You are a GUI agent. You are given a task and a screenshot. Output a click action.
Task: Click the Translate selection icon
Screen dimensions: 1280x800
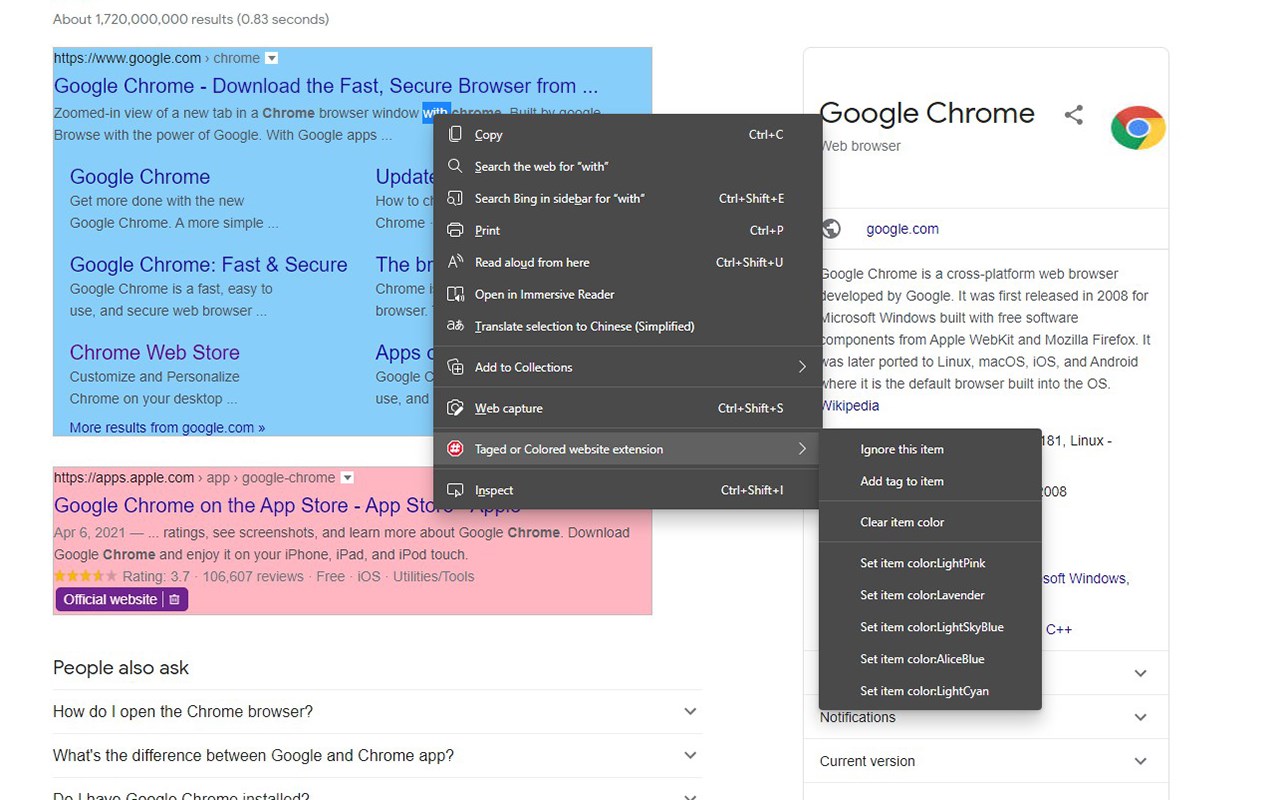coord(455,326)
